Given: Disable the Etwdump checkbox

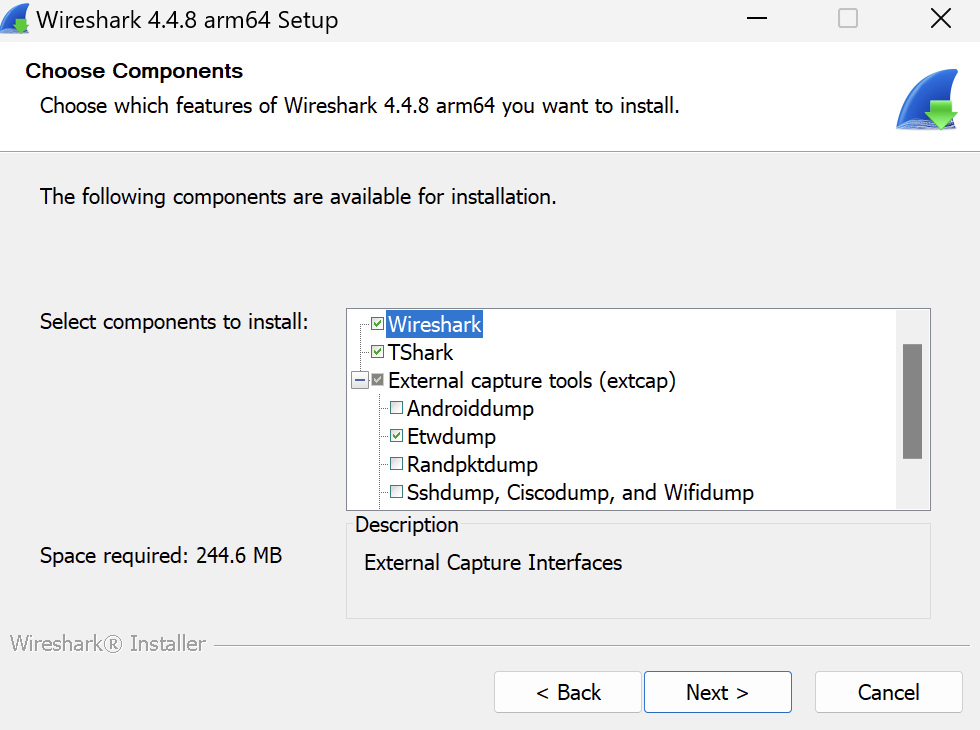Looking at the screenshot, I should (x=397, y=436).
